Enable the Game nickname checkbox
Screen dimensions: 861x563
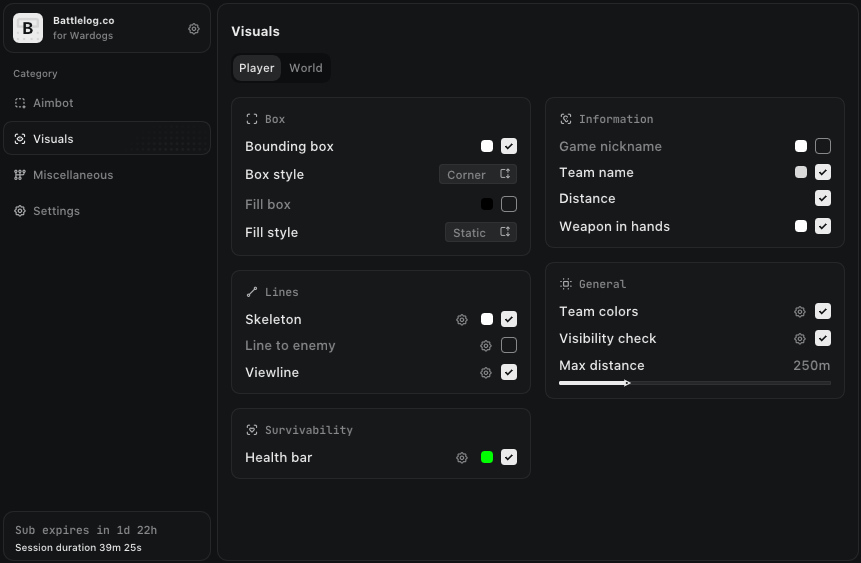tap(823, 146)
